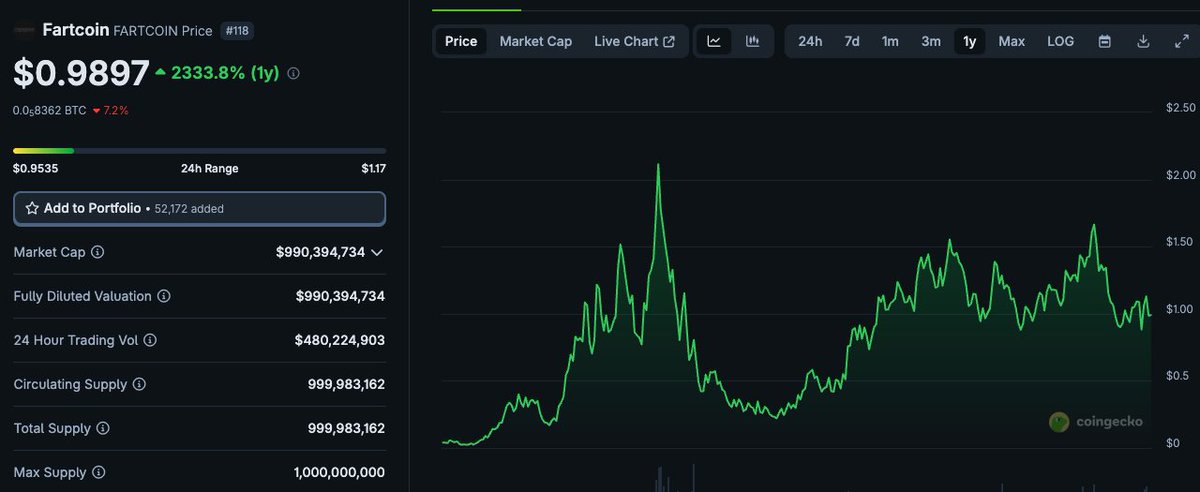Click the $480,224,903 trading volume value

pos(340,340)
